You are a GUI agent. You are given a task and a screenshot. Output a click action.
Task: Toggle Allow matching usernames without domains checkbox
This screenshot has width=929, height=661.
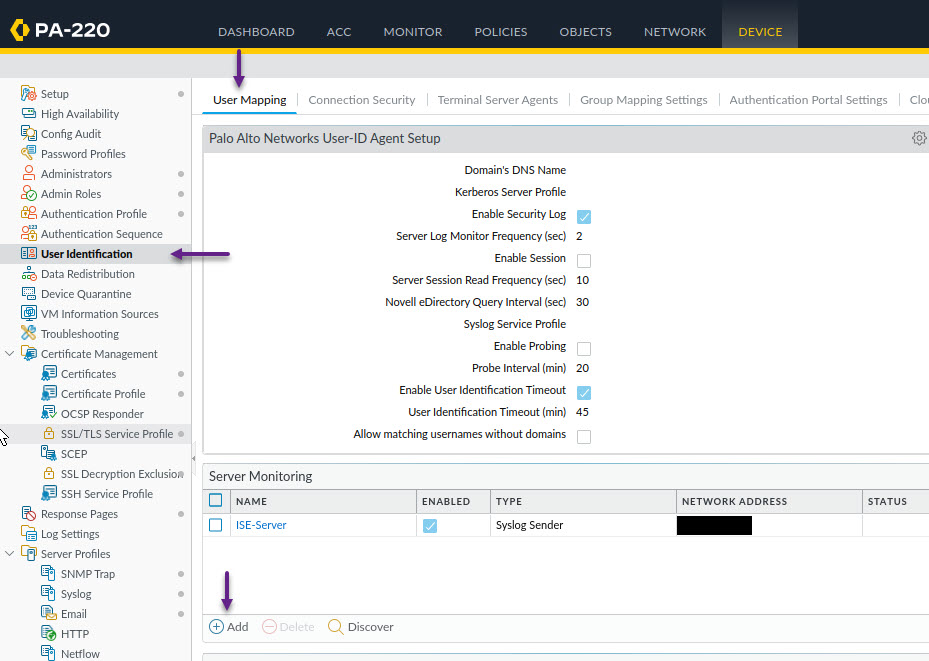point(584,437)
